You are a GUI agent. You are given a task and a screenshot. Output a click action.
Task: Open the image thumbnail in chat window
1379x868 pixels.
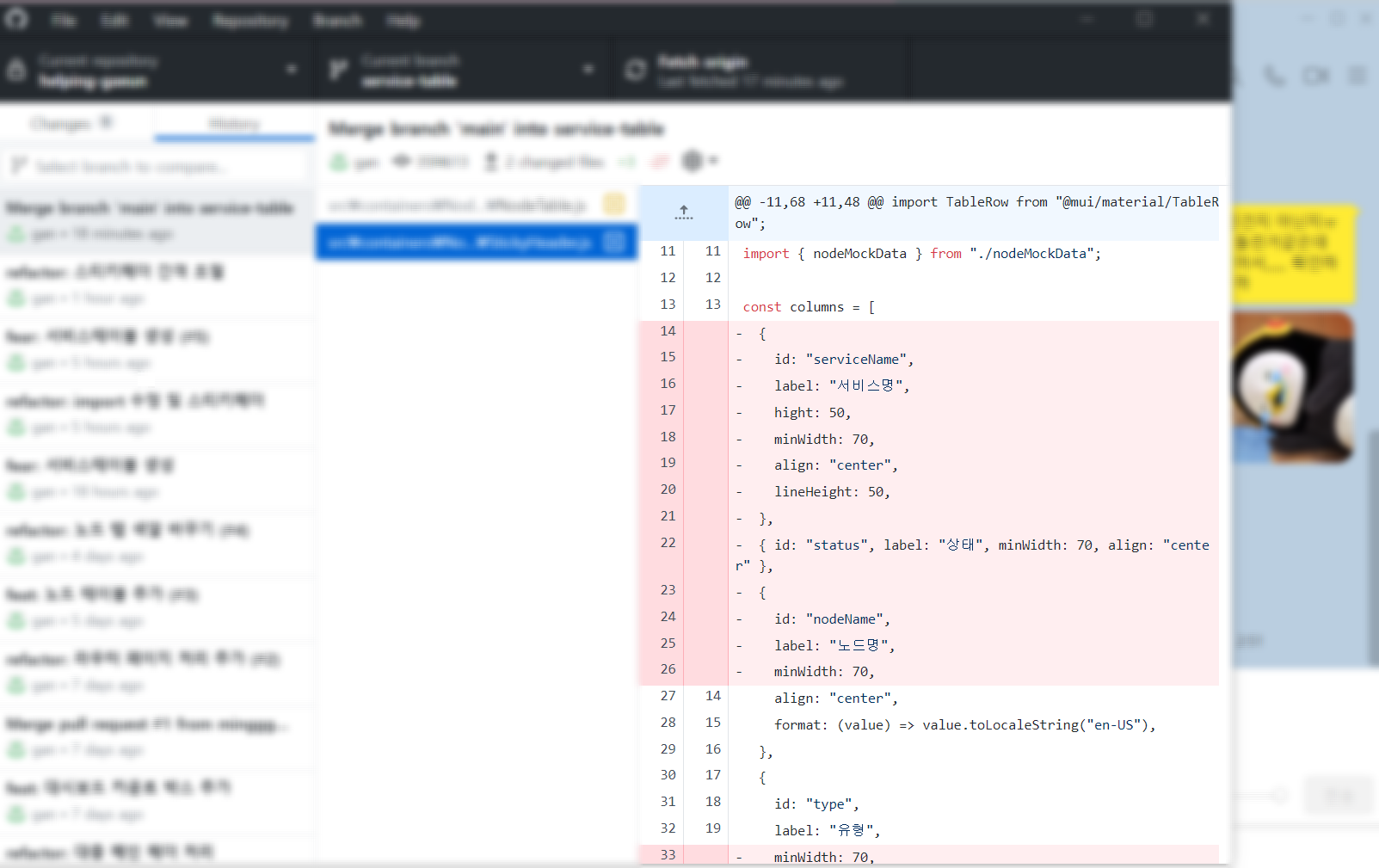pos(1293,387)
